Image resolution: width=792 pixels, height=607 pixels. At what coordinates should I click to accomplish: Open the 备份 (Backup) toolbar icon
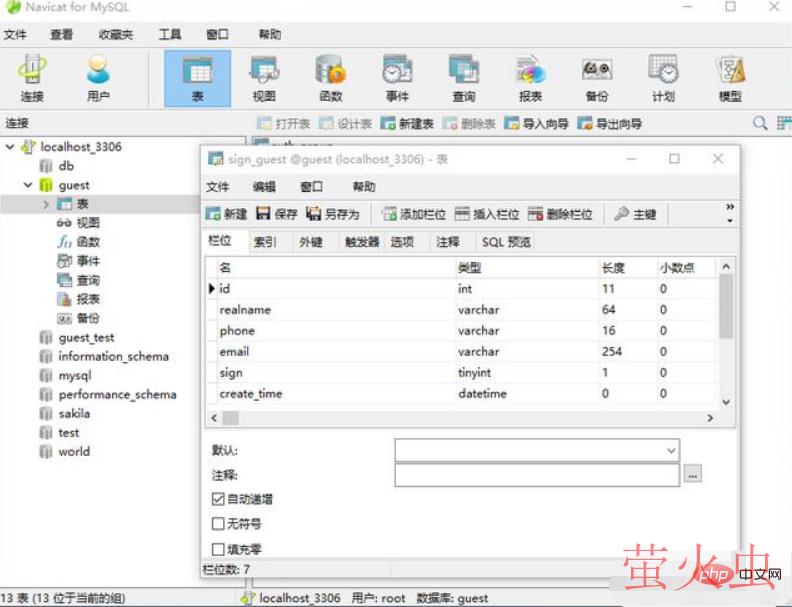point(596,78)
